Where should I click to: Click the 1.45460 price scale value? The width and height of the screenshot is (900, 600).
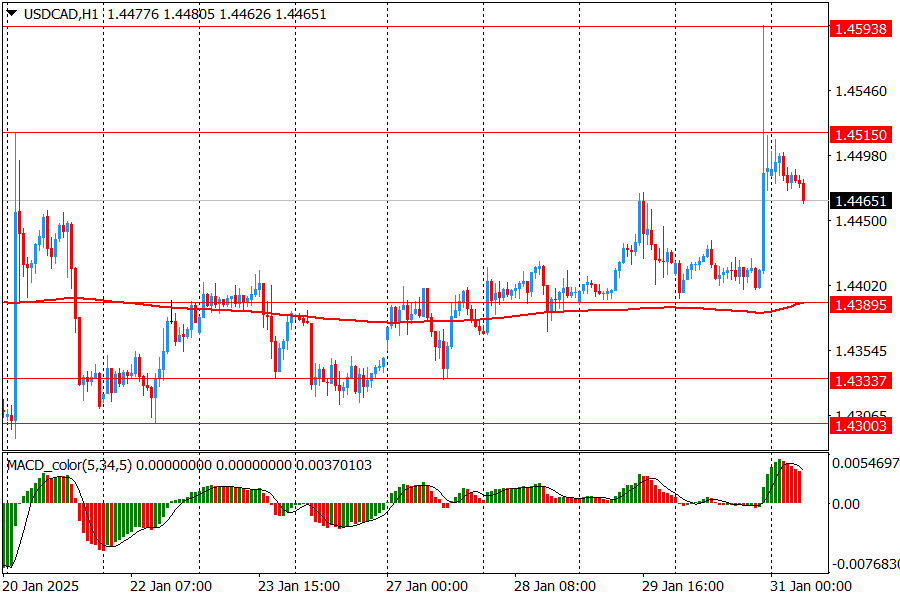click(861, 91)
